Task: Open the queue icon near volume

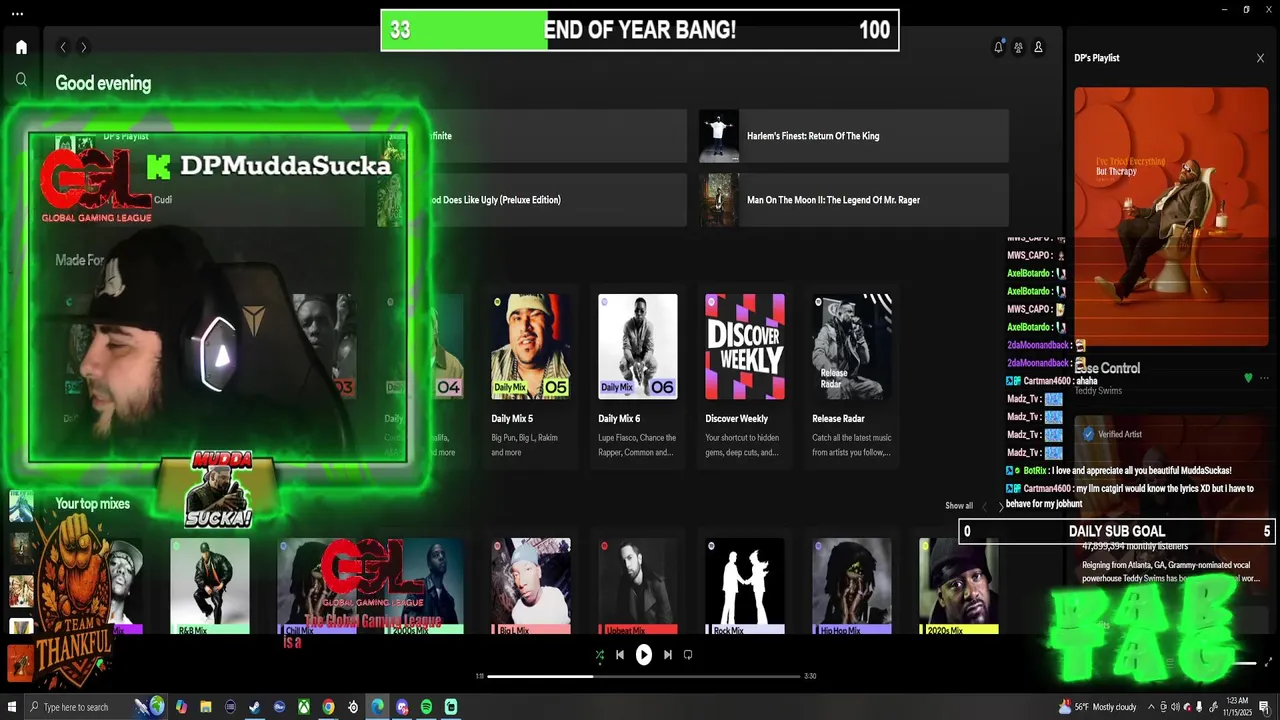Action: pos(1169,662)
